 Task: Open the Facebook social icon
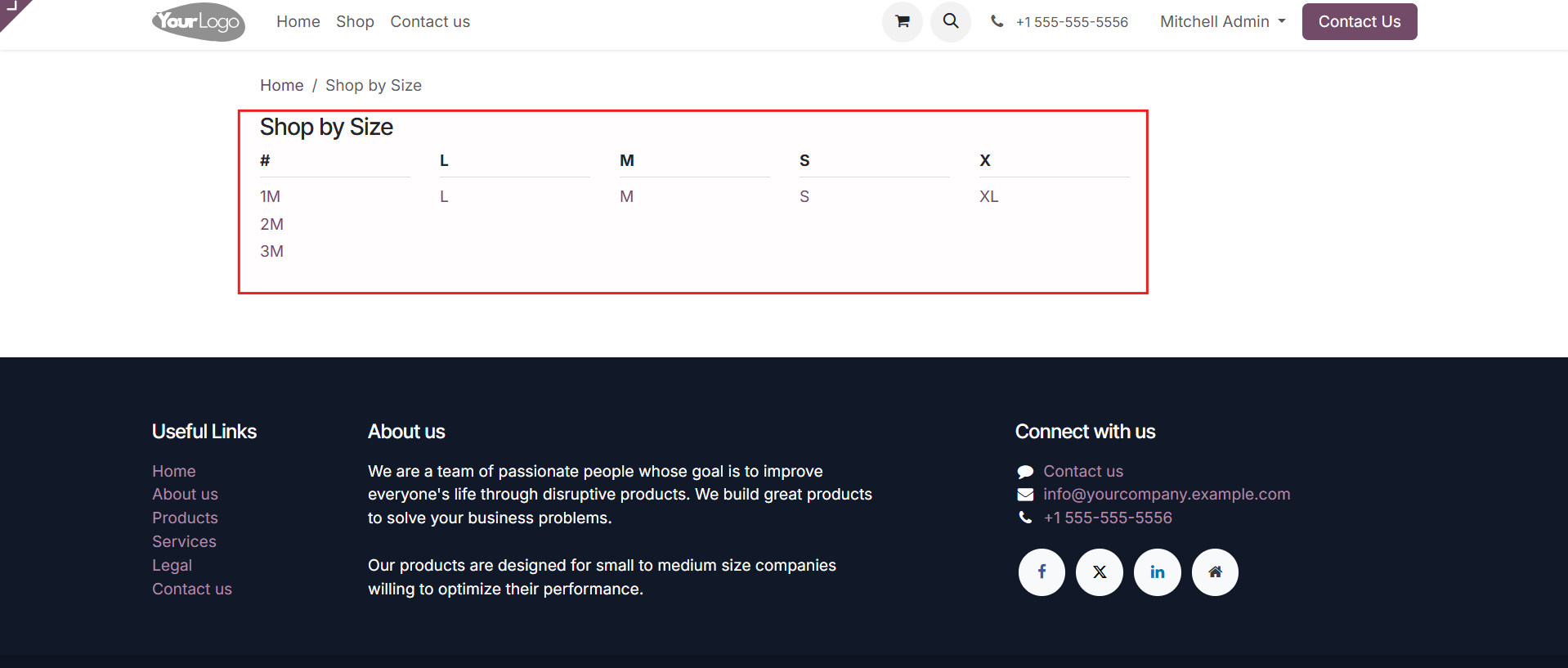[x=1042, y=572]
